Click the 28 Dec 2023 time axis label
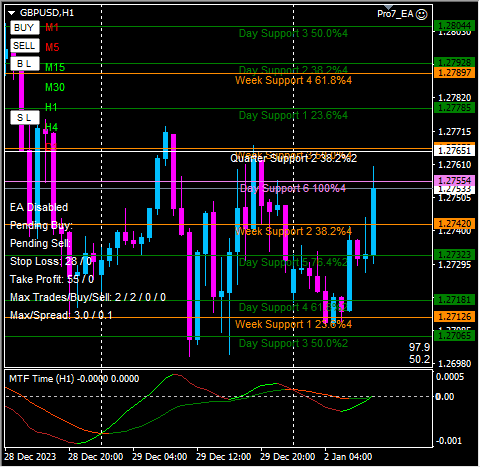This screenshot has width=480, height=468. [30, 457]
